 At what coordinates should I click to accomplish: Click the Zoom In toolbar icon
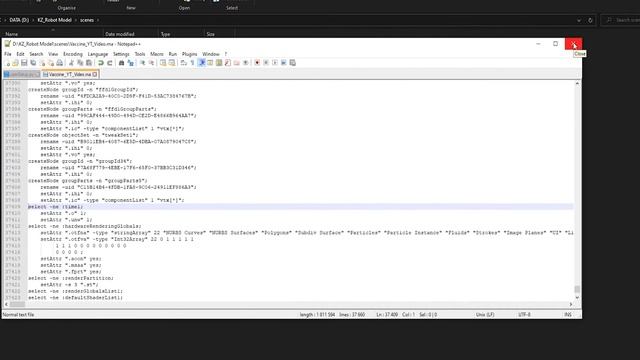pyautogui.click(x=142, y=63)
